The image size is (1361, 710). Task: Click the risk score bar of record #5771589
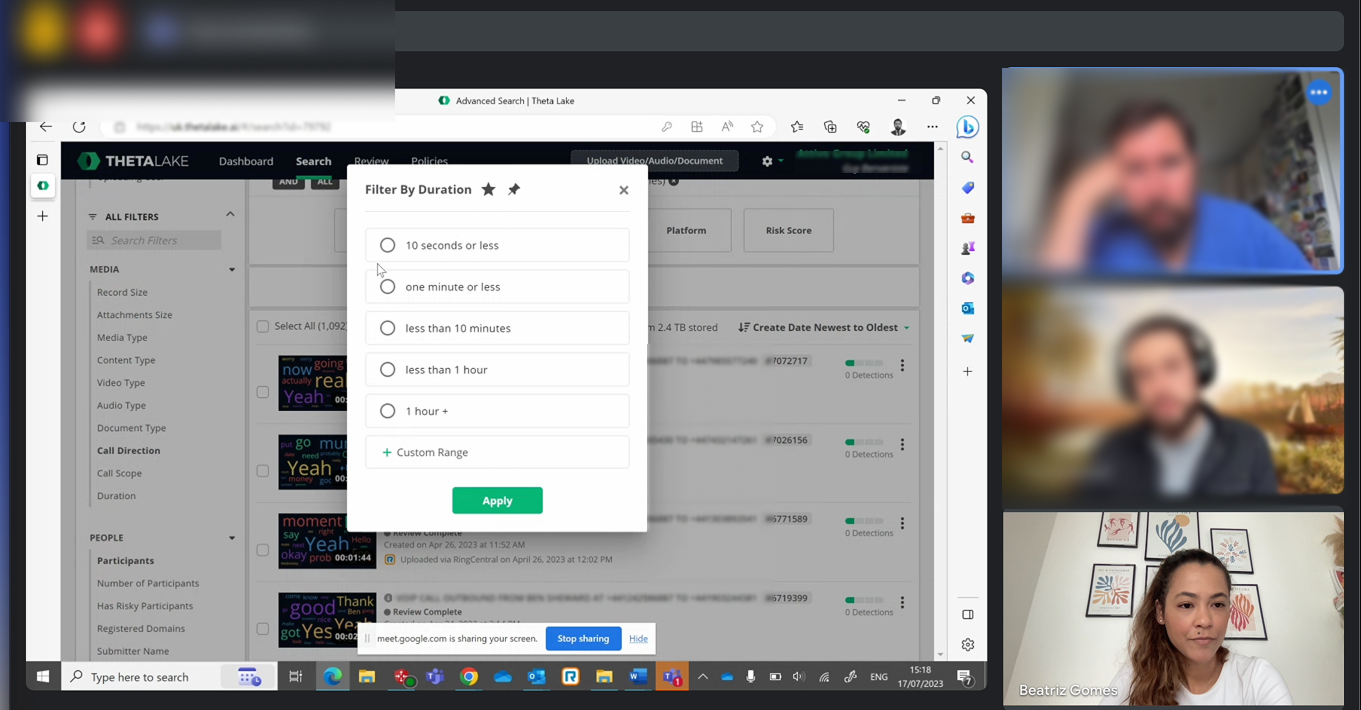pos(864,521)
